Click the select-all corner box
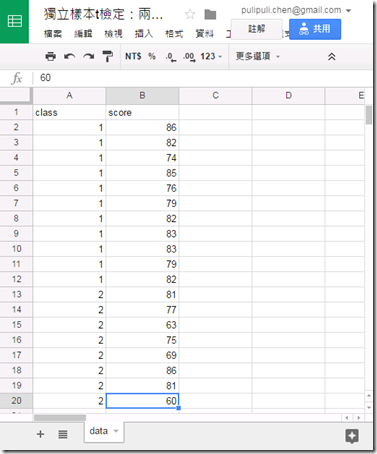The width and height of the screenshot is (377, 454). [16, 96]
